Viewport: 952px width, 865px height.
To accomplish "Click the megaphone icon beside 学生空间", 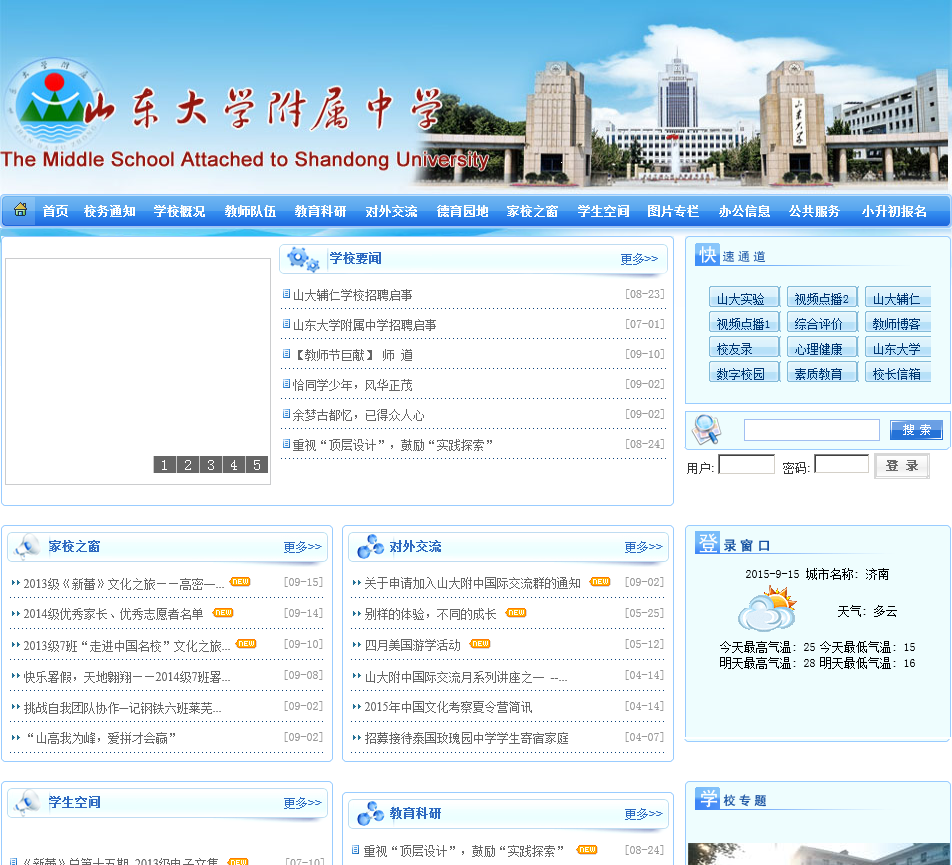I will pyautogui.click(x=27, y=802).
